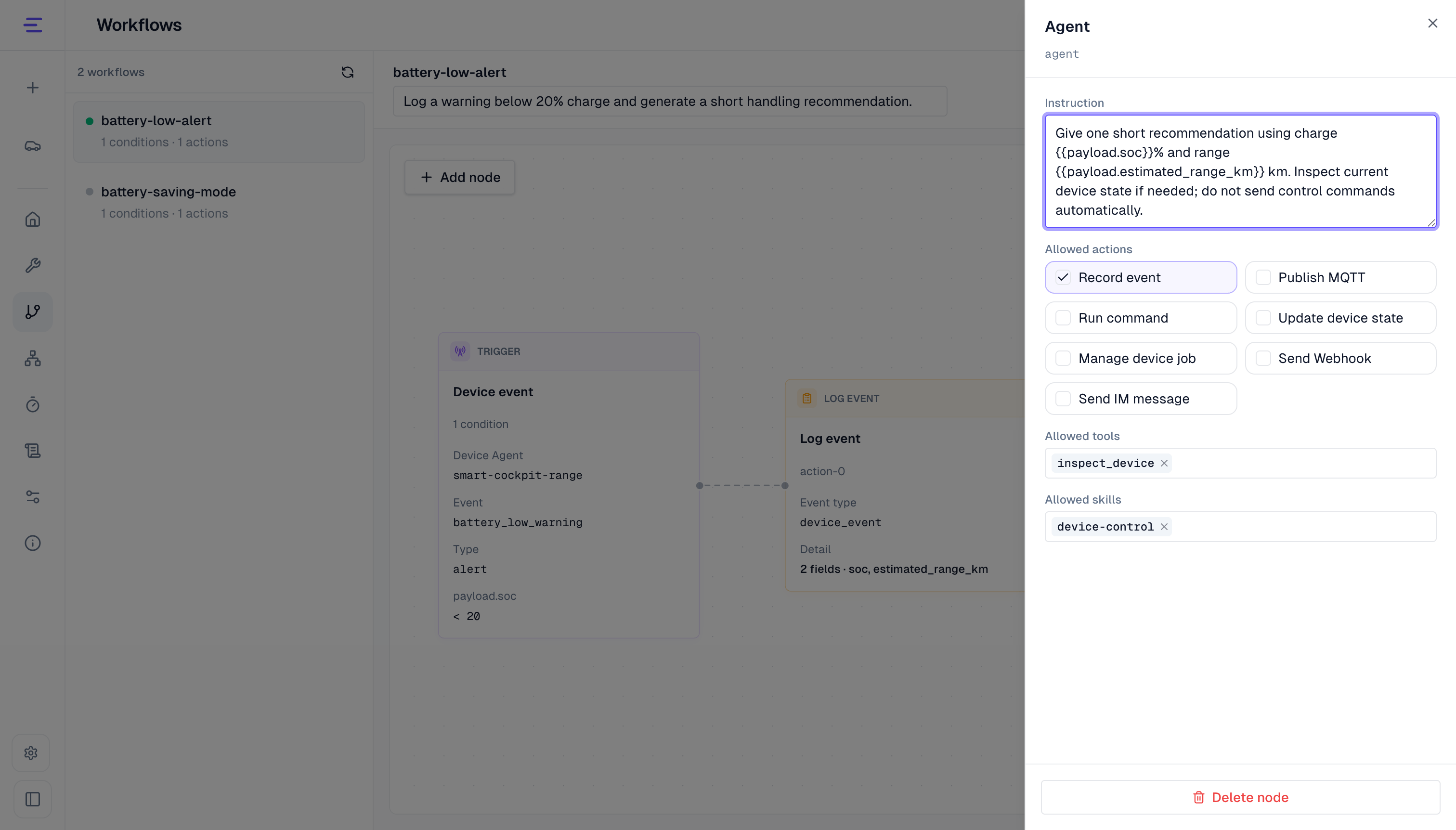Screen dimensions: 1456x830
Task: Open the workflows branch sidebar icon
Action: (32, 312)
